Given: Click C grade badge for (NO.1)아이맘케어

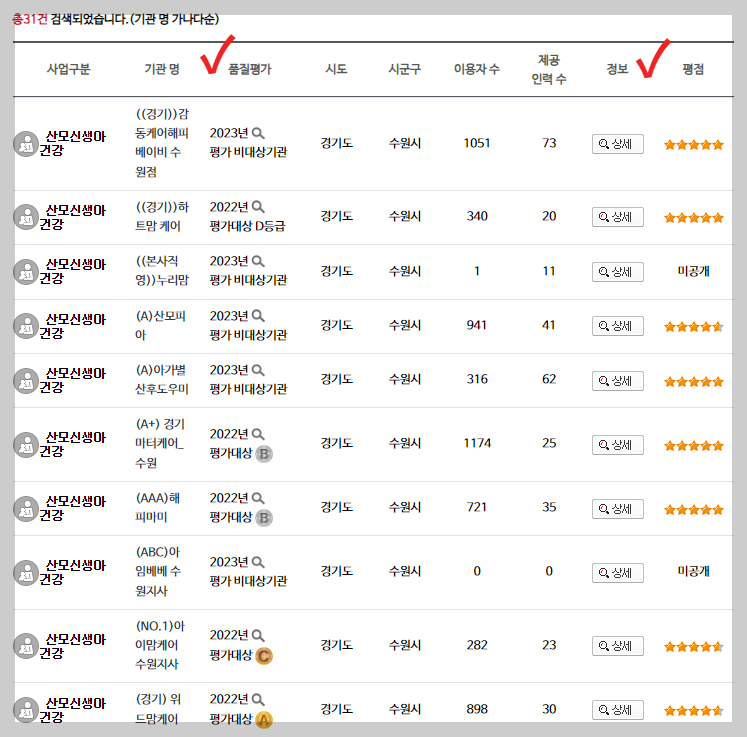Looking at the screenshot, I should coord(264,656).
